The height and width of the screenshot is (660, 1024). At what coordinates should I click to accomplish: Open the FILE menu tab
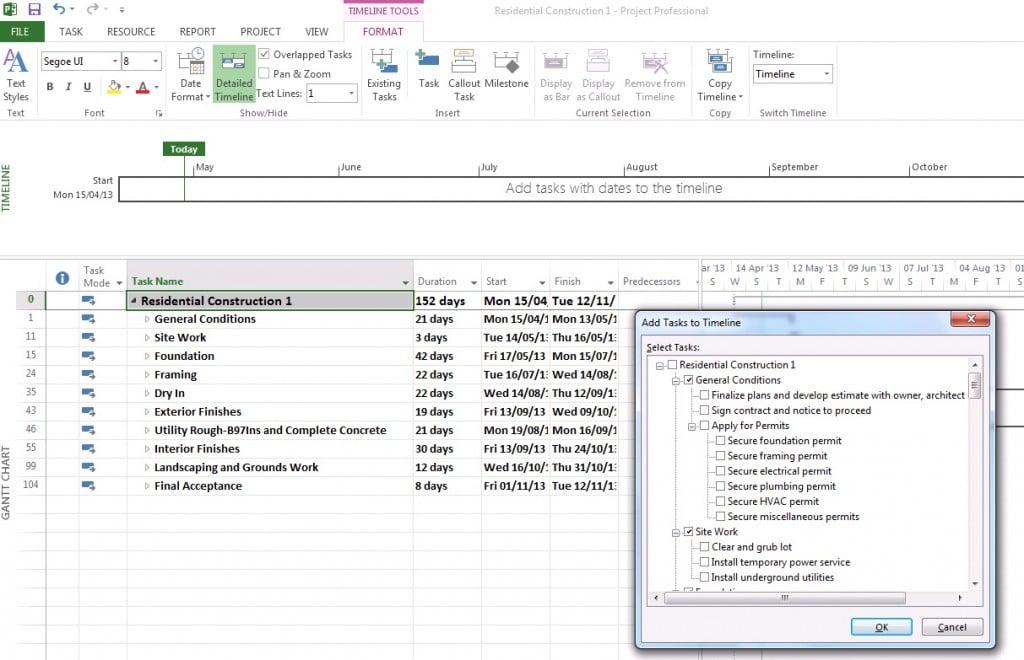(x=20, y=32)
